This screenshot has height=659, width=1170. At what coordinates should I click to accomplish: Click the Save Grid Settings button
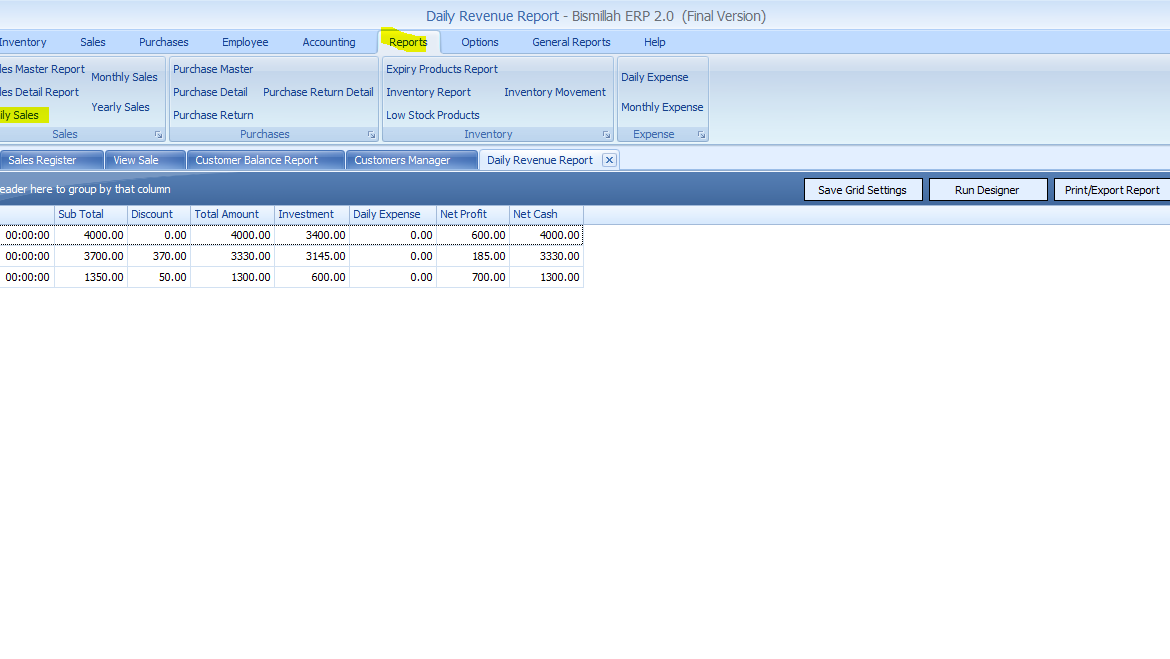pos(862,190)
